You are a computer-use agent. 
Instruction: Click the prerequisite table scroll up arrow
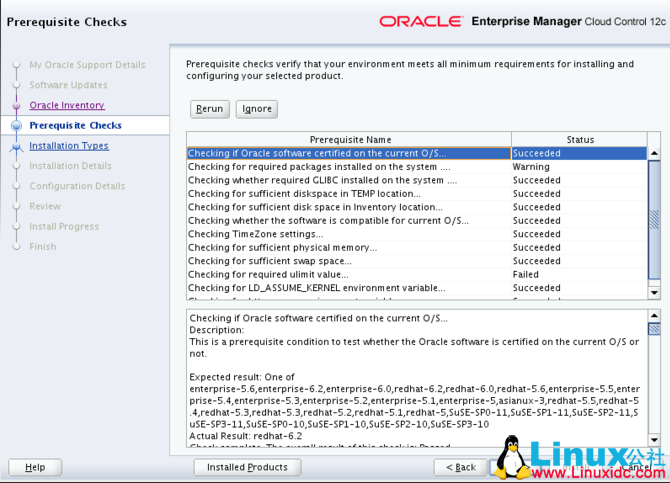tap(654, 153)
